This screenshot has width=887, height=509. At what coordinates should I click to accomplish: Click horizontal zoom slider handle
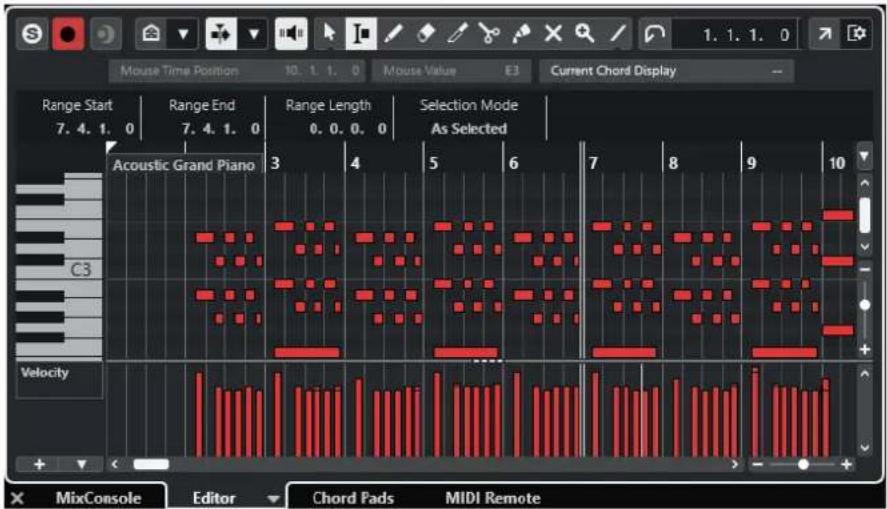(803, 464)
